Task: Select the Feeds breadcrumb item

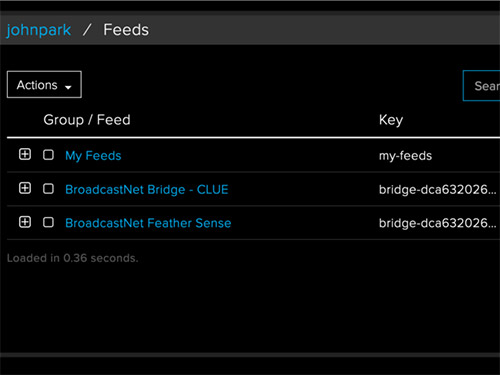Action: click(126, 30)
